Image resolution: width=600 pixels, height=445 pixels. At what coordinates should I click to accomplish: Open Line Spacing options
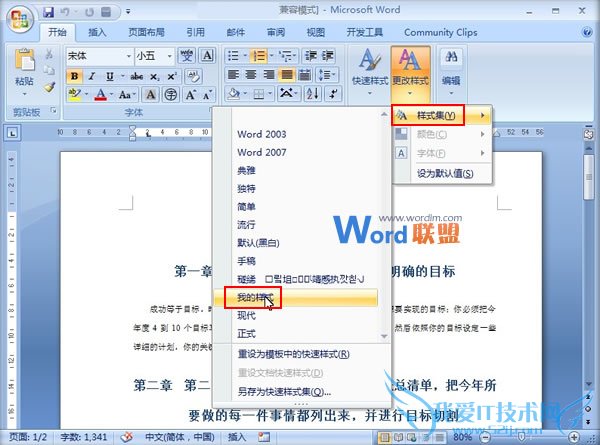pos(326,74)
